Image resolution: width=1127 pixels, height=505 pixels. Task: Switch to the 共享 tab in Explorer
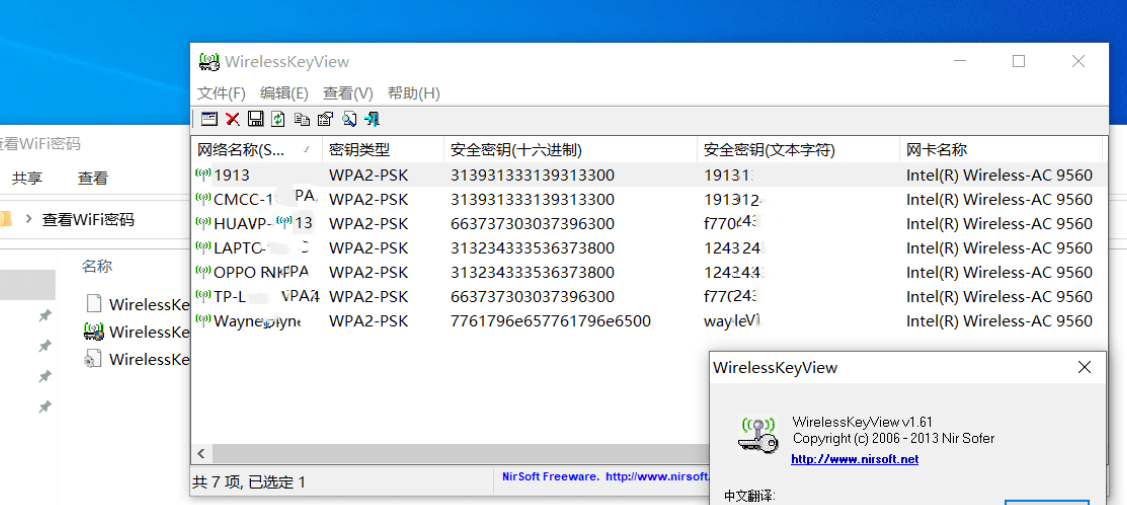pos(27,178)
